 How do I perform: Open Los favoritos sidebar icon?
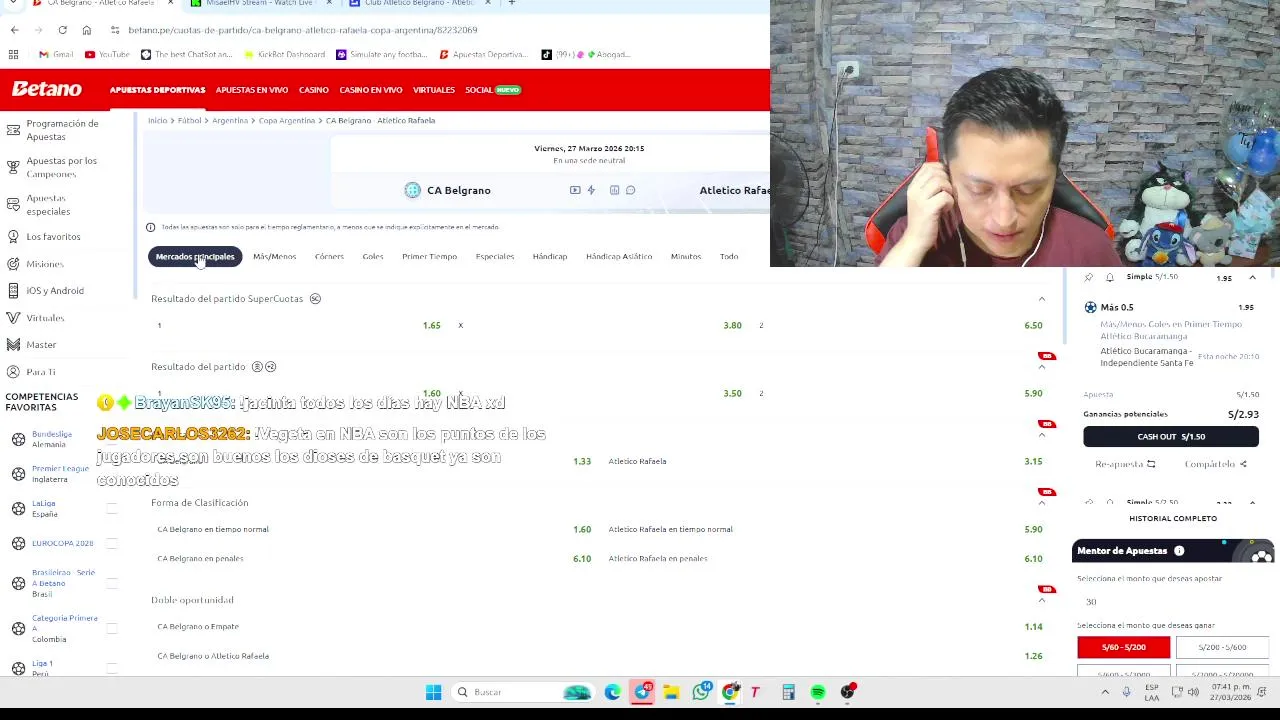click(13, 236)
